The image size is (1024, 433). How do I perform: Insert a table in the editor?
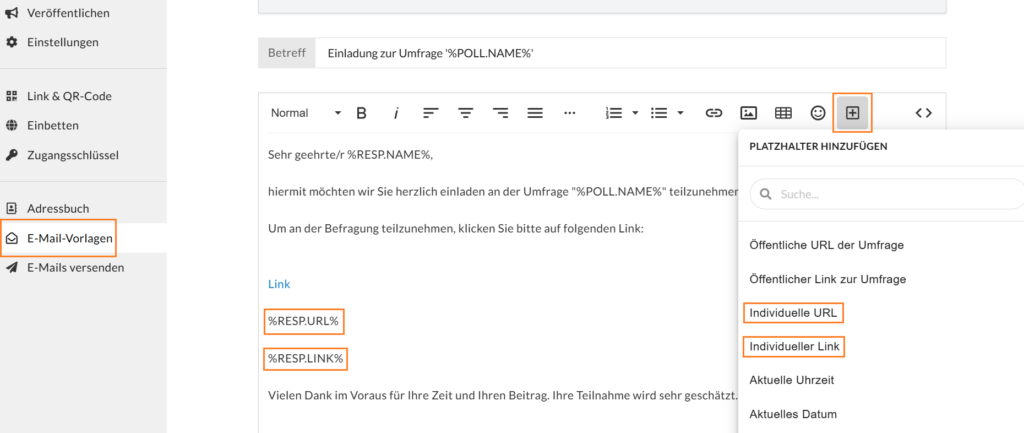pos(783,113)
